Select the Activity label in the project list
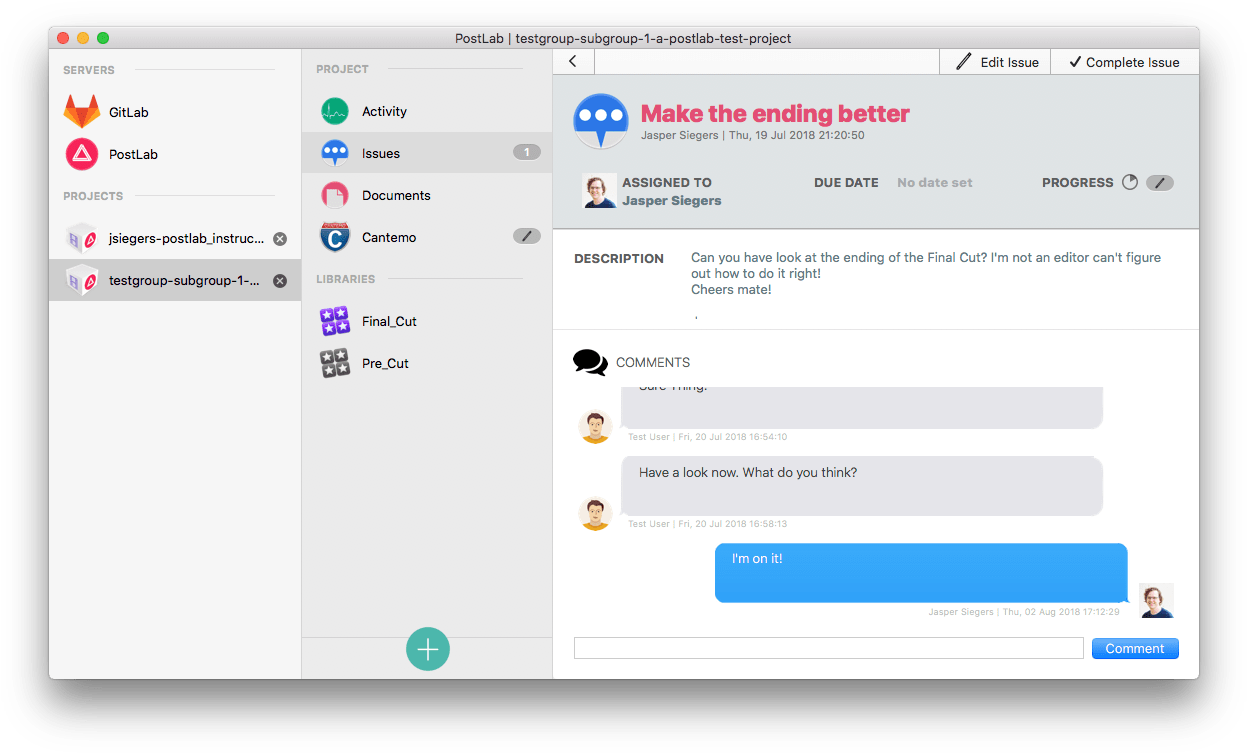Viewport: 1247px width, 753px height. pos(385,111)
